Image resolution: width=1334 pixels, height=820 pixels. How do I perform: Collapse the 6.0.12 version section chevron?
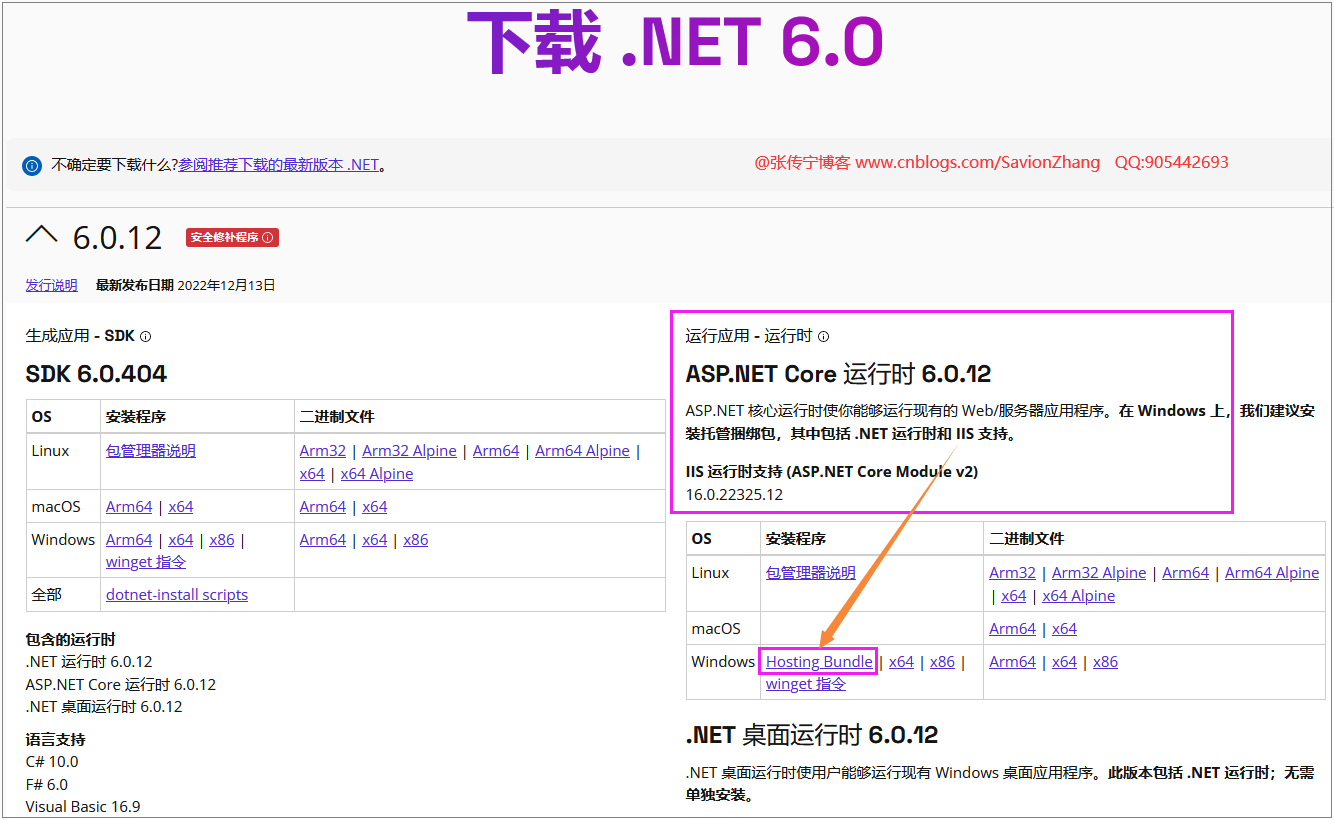[x=42, y=236]
